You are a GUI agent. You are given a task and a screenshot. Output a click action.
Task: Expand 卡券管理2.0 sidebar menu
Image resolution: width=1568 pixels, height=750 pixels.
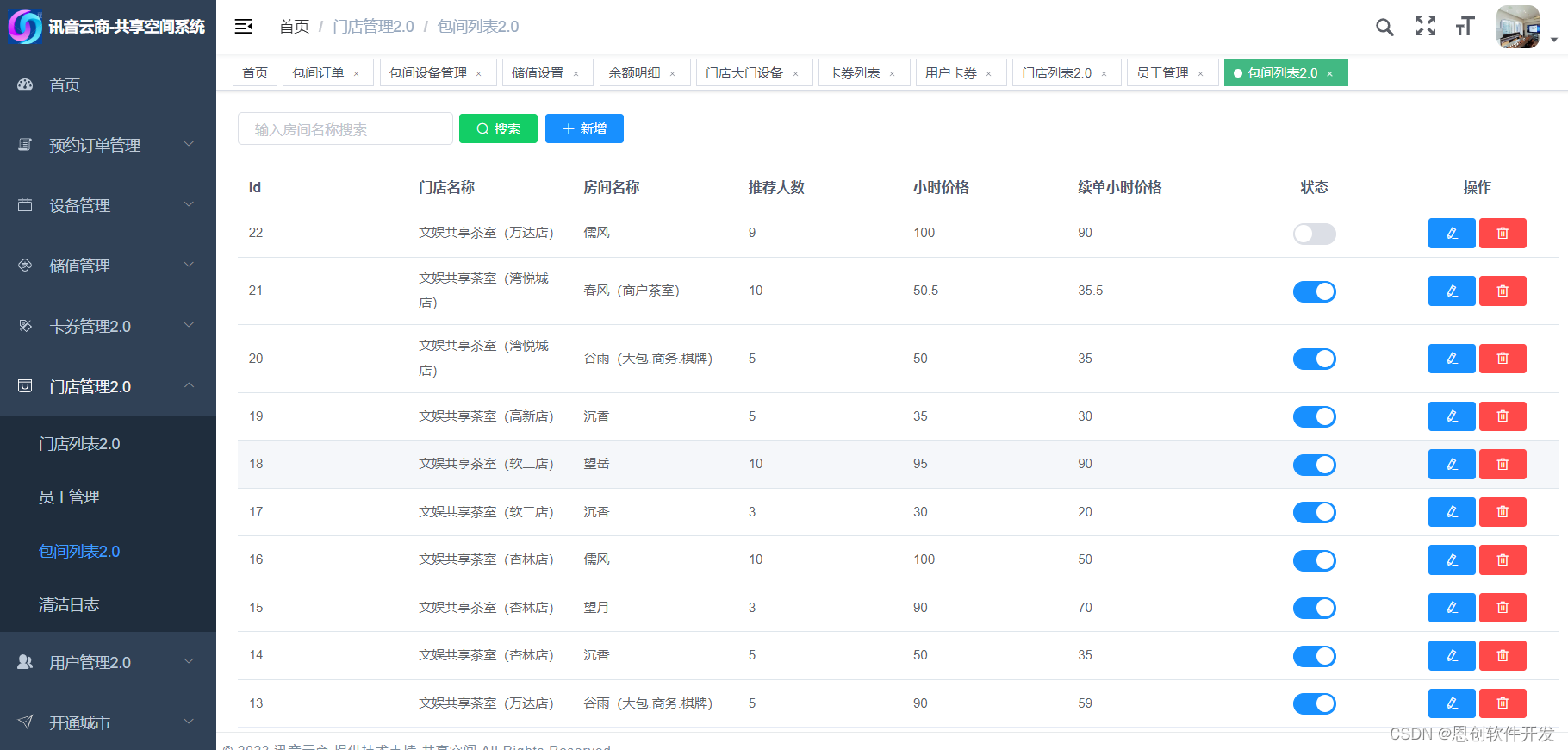coord(108,326)
